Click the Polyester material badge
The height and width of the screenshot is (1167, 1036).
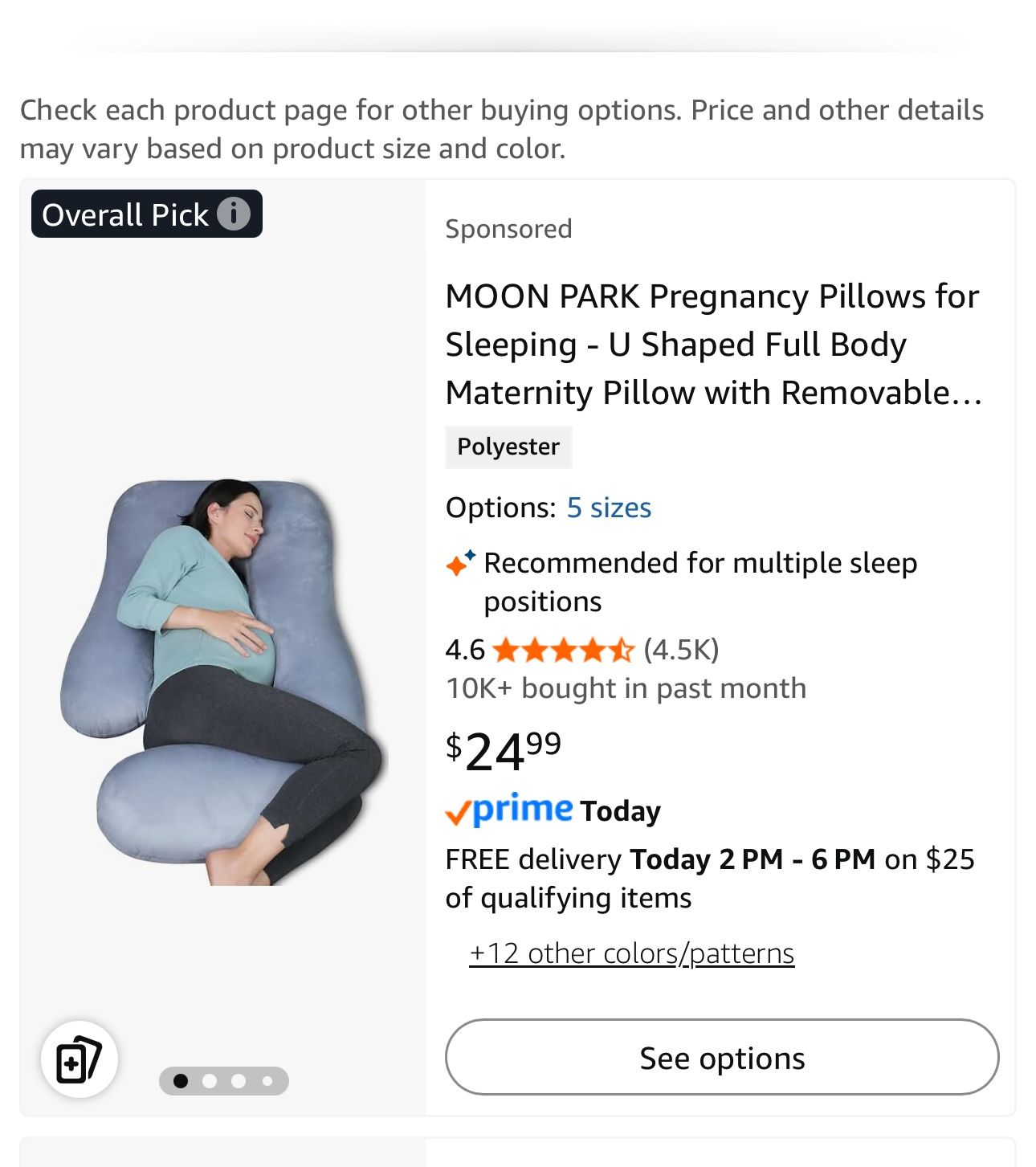tap(508, 447)
